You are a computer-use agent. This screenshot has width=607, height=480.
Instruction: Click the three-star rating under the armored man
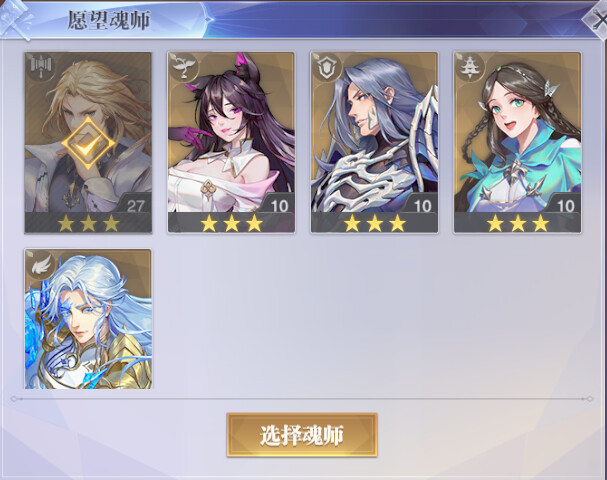tap(375, 223)
